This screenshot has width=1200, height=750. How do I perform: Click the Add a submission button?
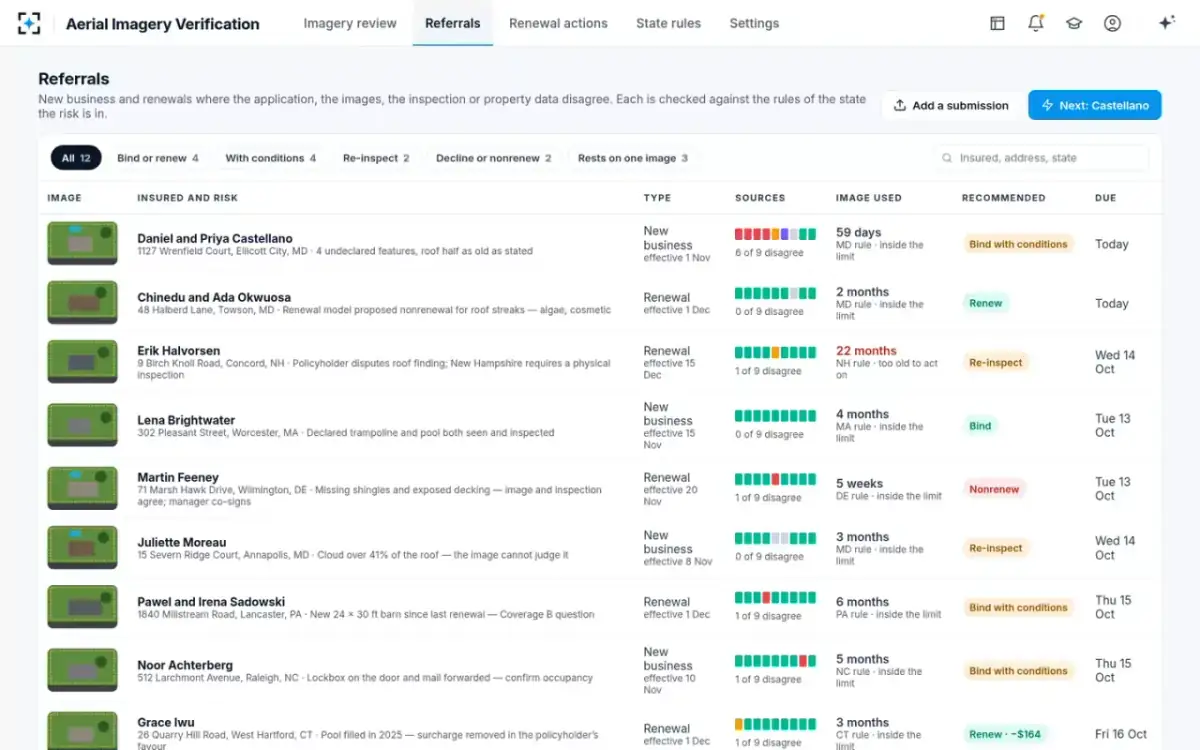click(951, 105)
